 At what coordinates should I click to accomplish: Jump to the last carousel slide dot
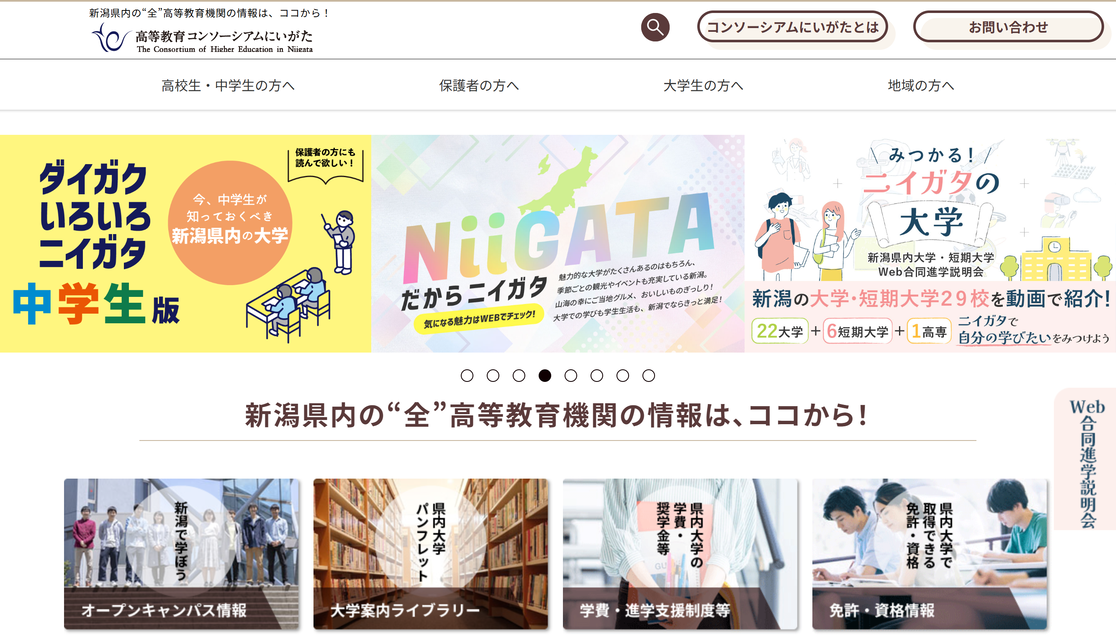click(x=648, y=376)
